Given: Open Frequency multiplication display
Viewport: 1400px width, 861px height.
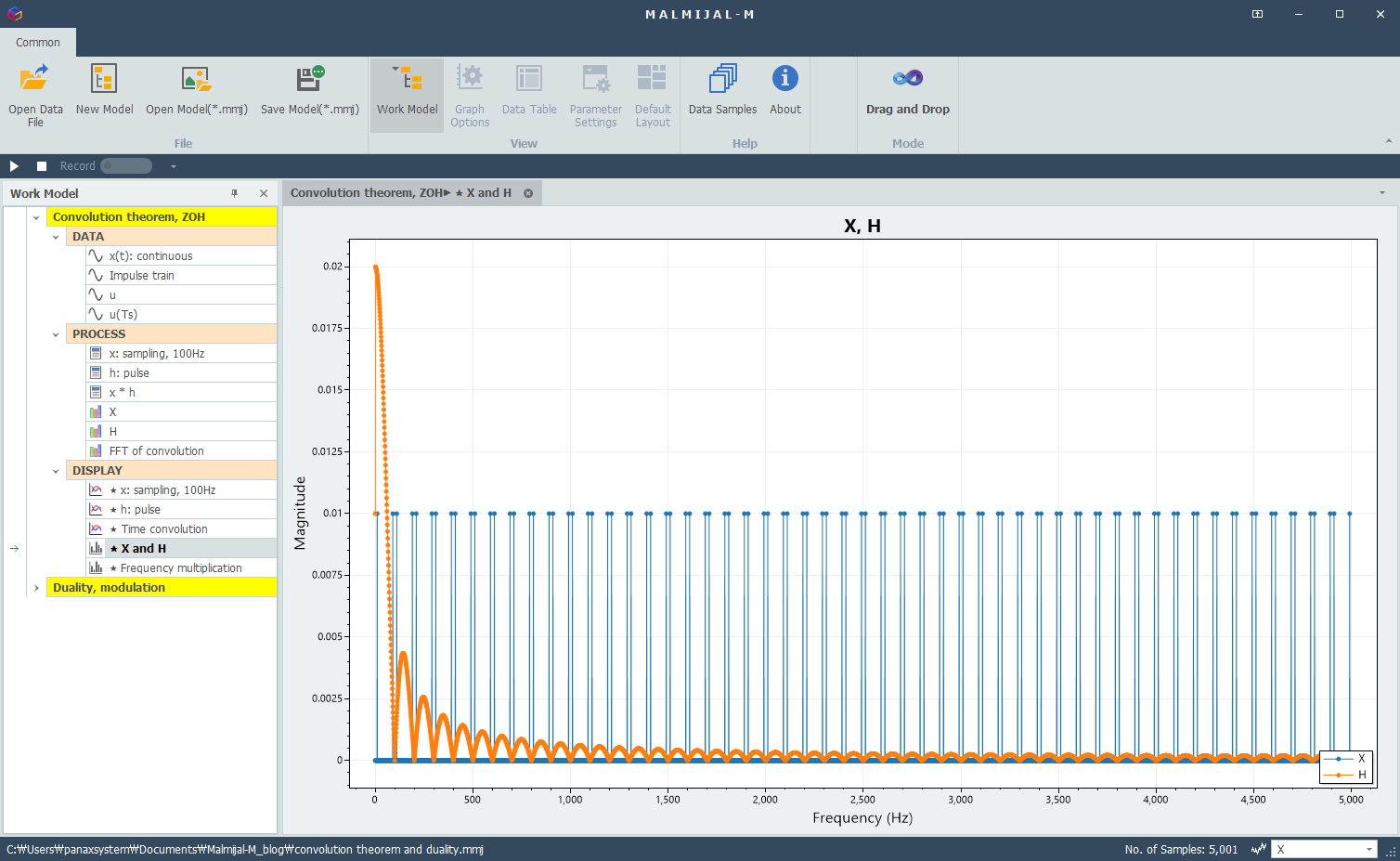Looking at the screenshot, I should coord(181,567).
